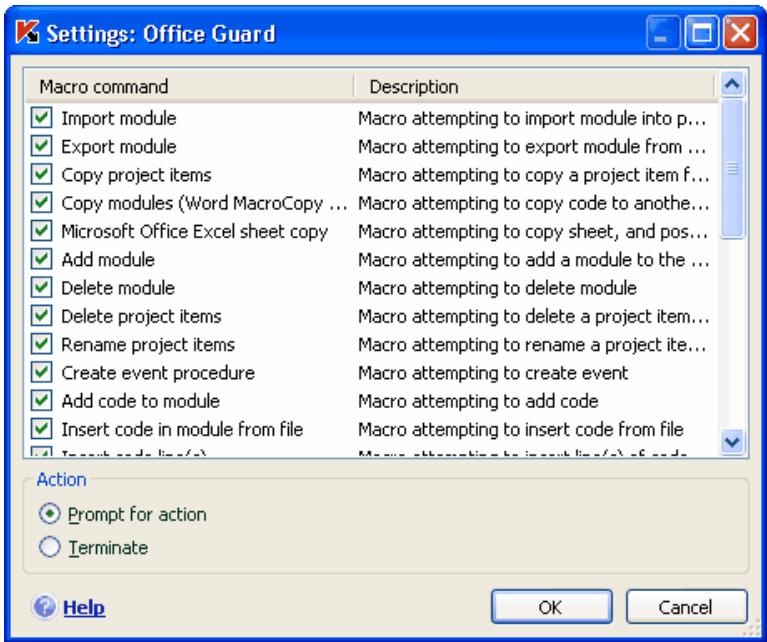Image resolution: width=767 pixels, height=642 pixels.
Task: Select 'Create event procedure' row label
Action: 158,373
